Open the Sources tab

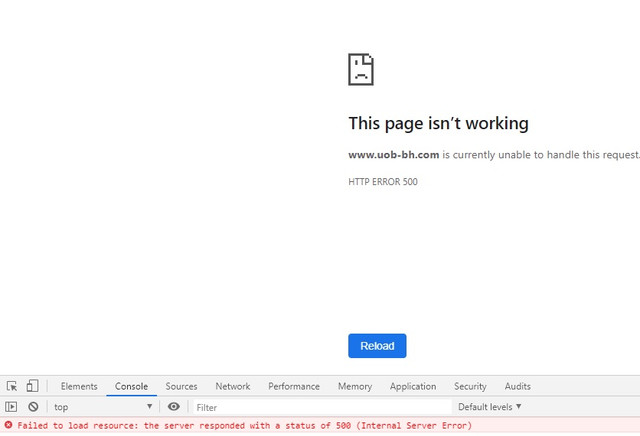181,386
